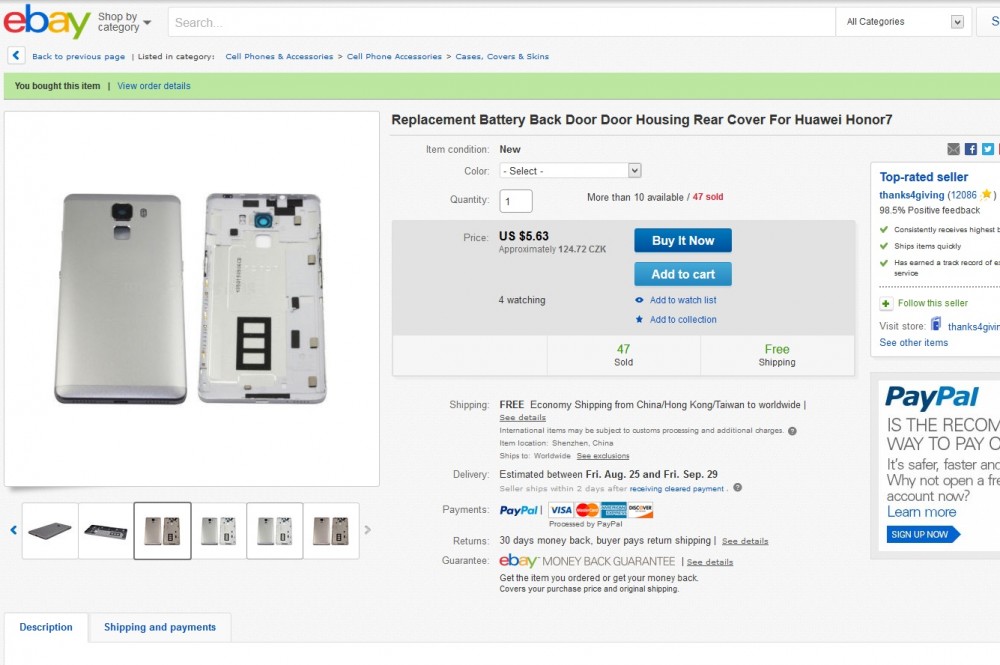
Task: Expand the Shop by category menu
Action: [x=124, y=22]
